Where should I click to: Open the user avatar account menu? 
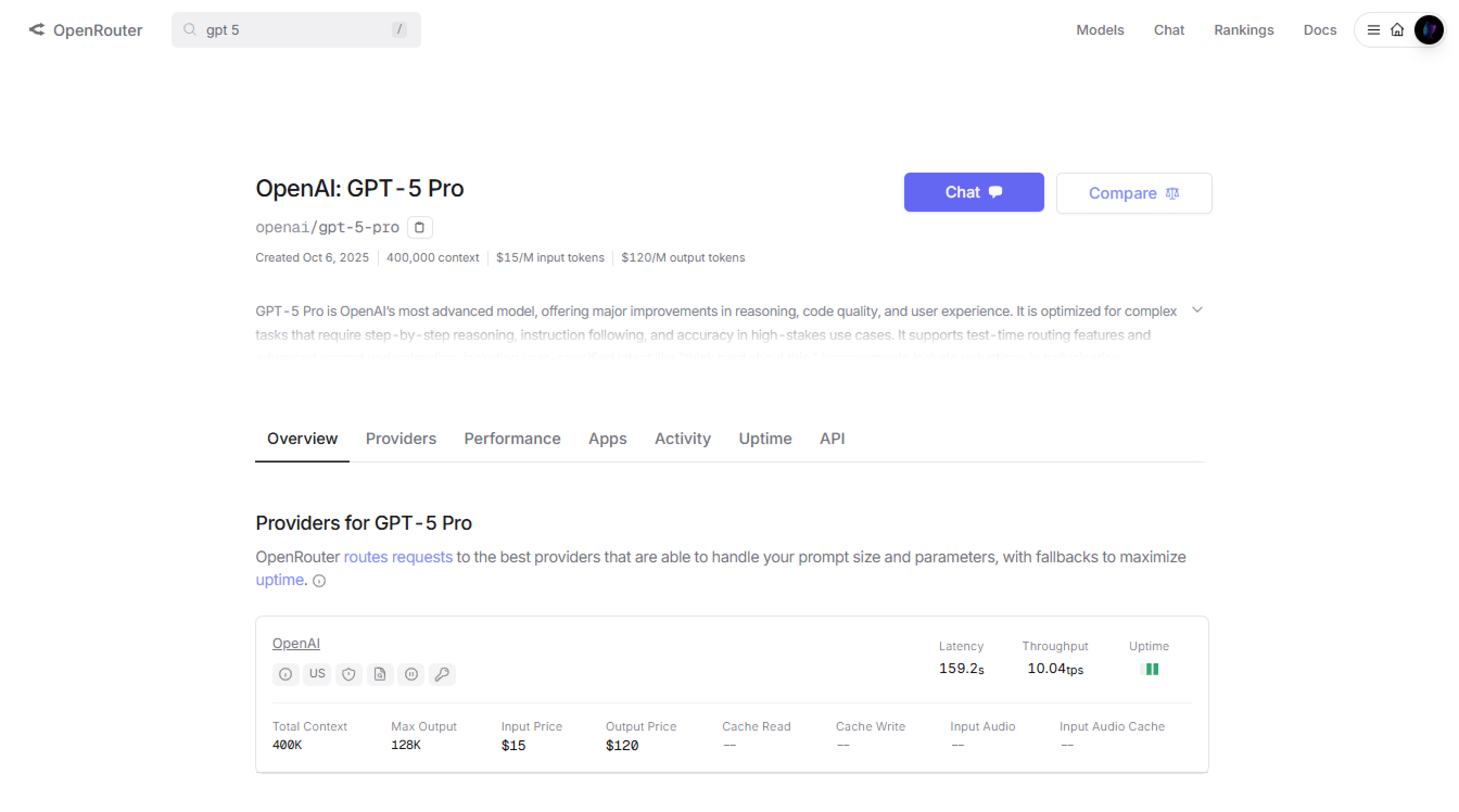tap(1428, 30)
